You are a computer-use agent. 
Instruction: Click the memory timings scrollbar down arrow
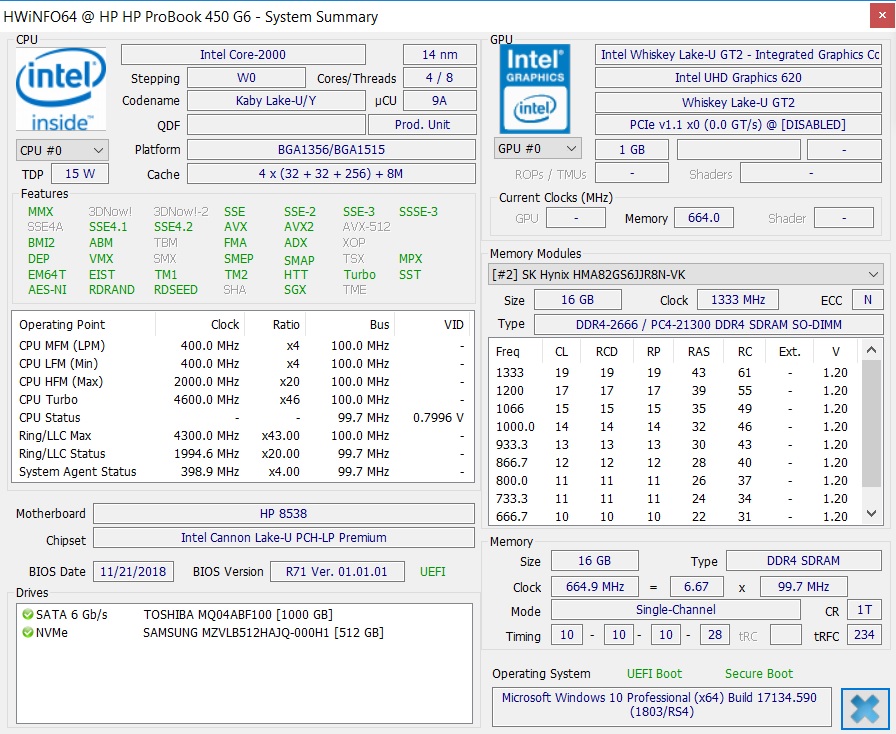point(871,513)
